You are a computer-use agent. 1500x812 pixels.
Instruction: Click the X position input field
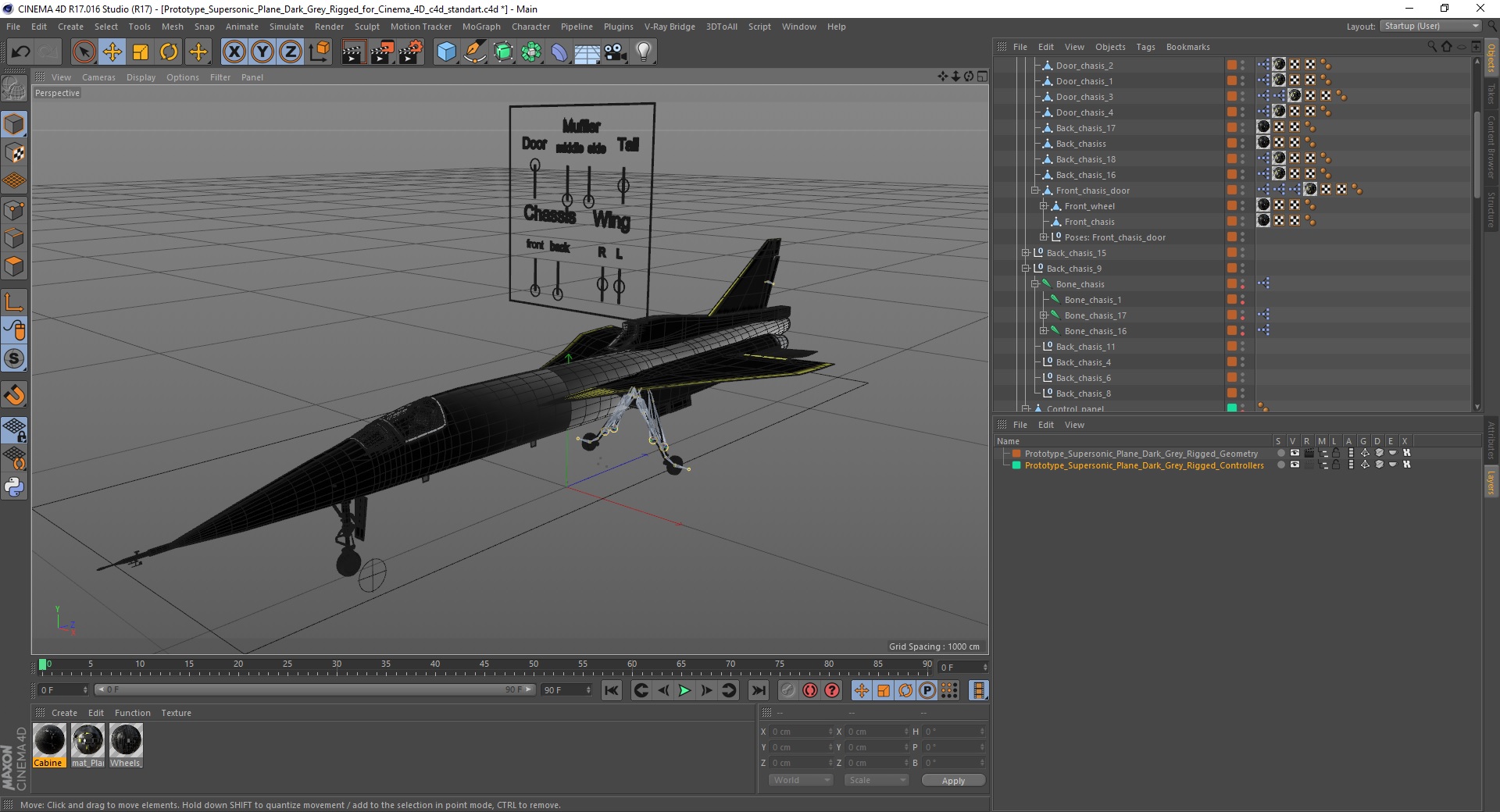801,732
